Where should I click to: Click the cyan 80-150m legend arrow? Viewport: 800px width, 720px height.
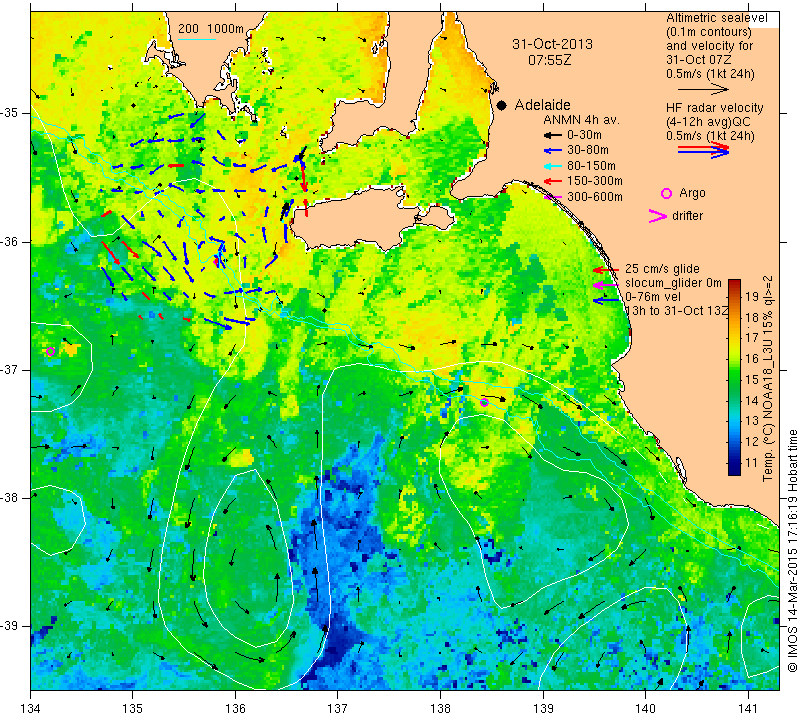coord(553,166)
